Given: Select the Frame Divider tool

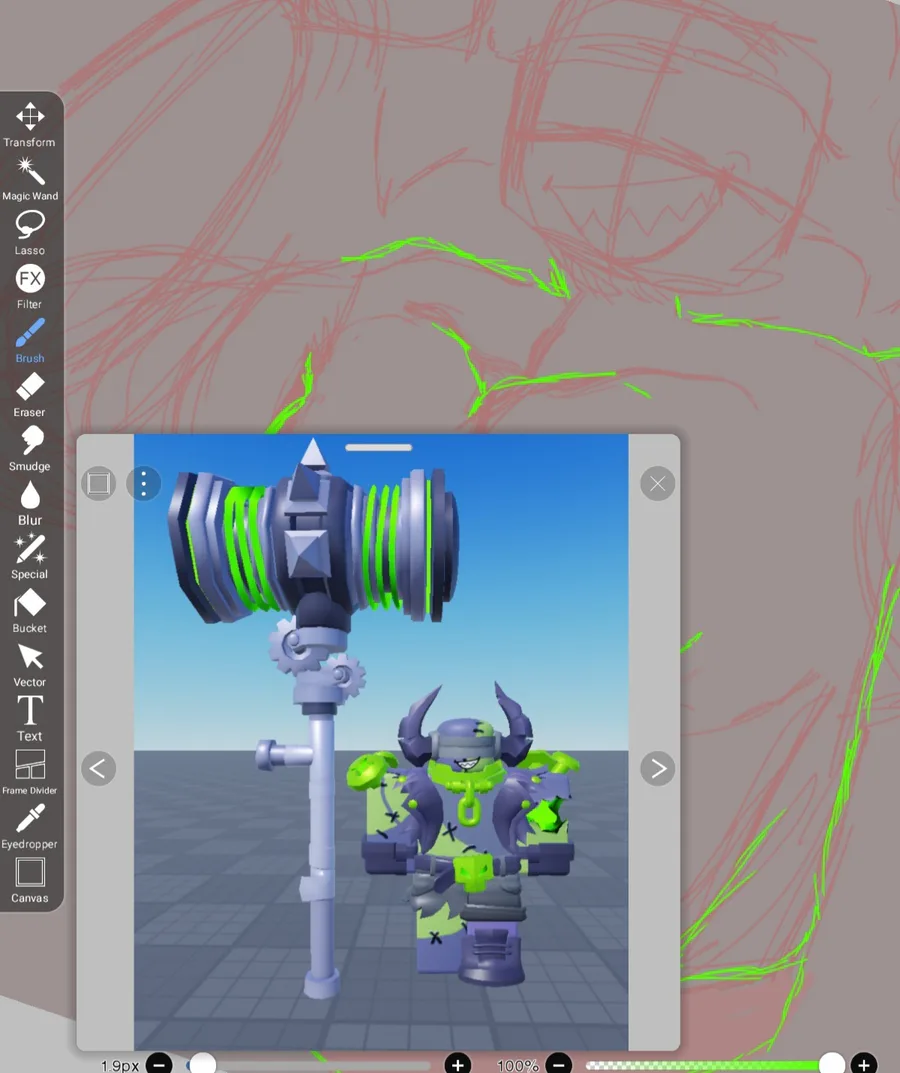Looking at the screenshot, I should (29, 773).
